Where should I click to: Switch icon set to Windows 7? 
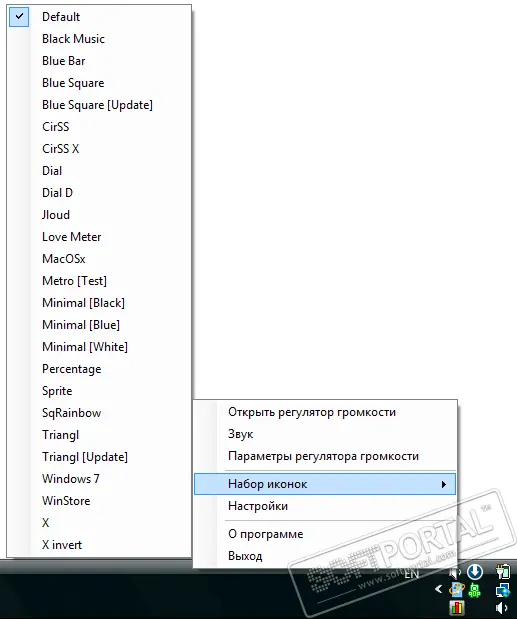[x=99, y=479]
